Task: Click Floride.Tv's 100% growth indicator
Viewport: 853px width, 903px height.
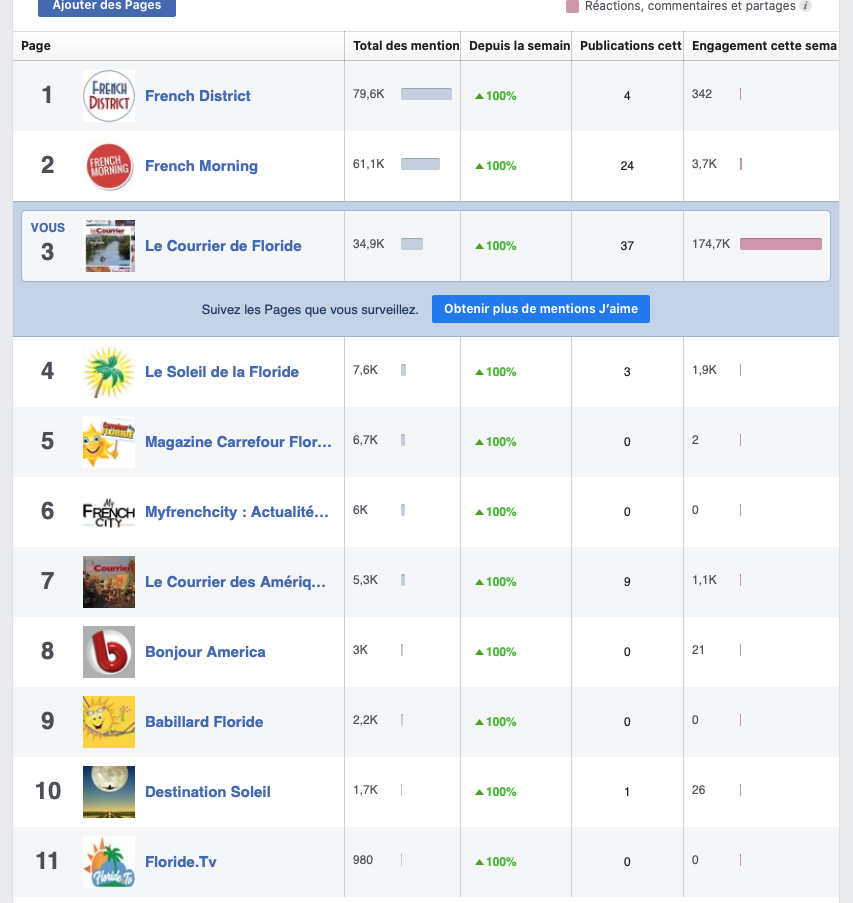Action: click(495, 862)
